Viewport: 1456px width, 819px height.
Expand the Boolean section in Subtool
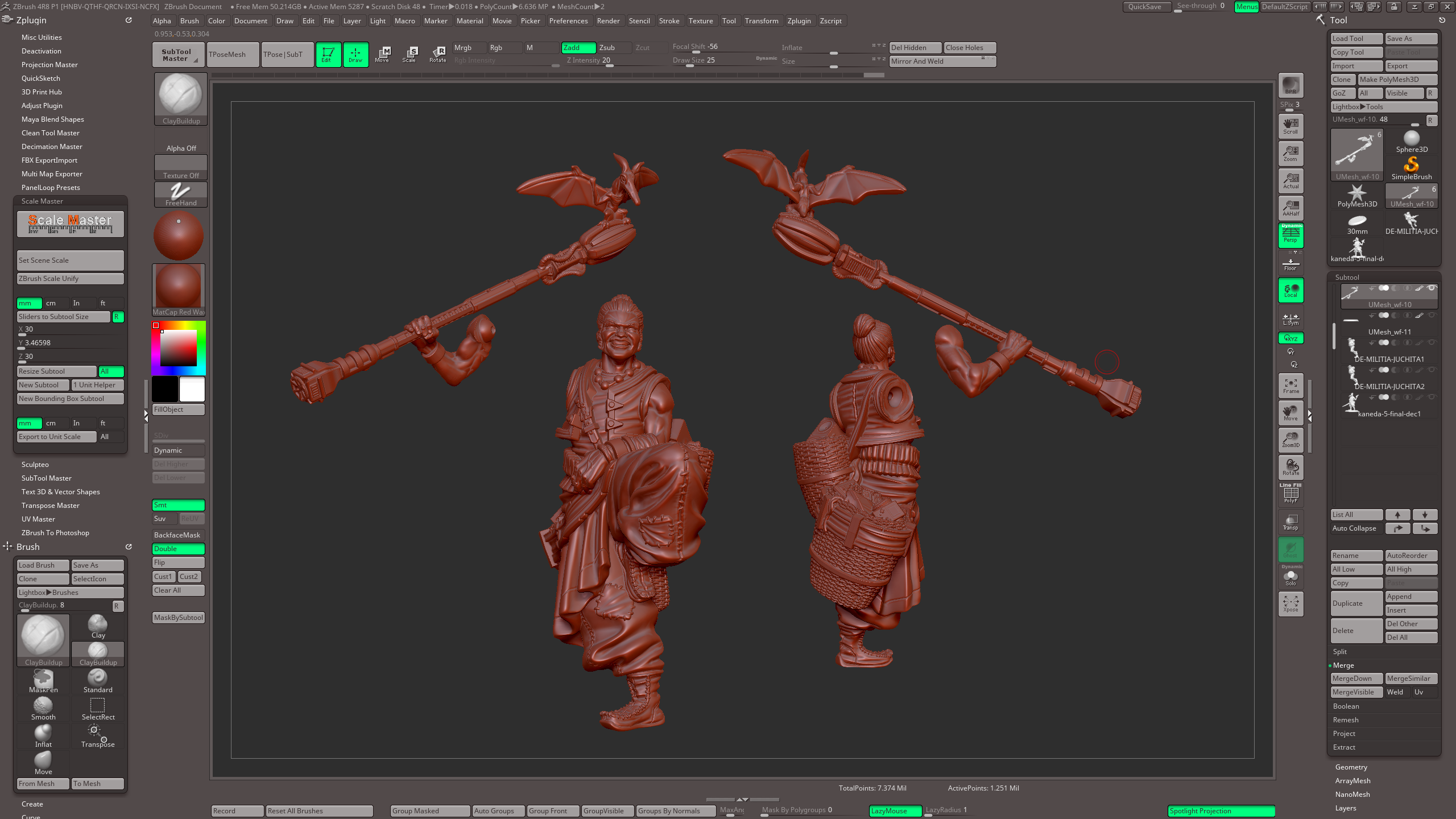pyautogui.click(x=1346, y=706)
